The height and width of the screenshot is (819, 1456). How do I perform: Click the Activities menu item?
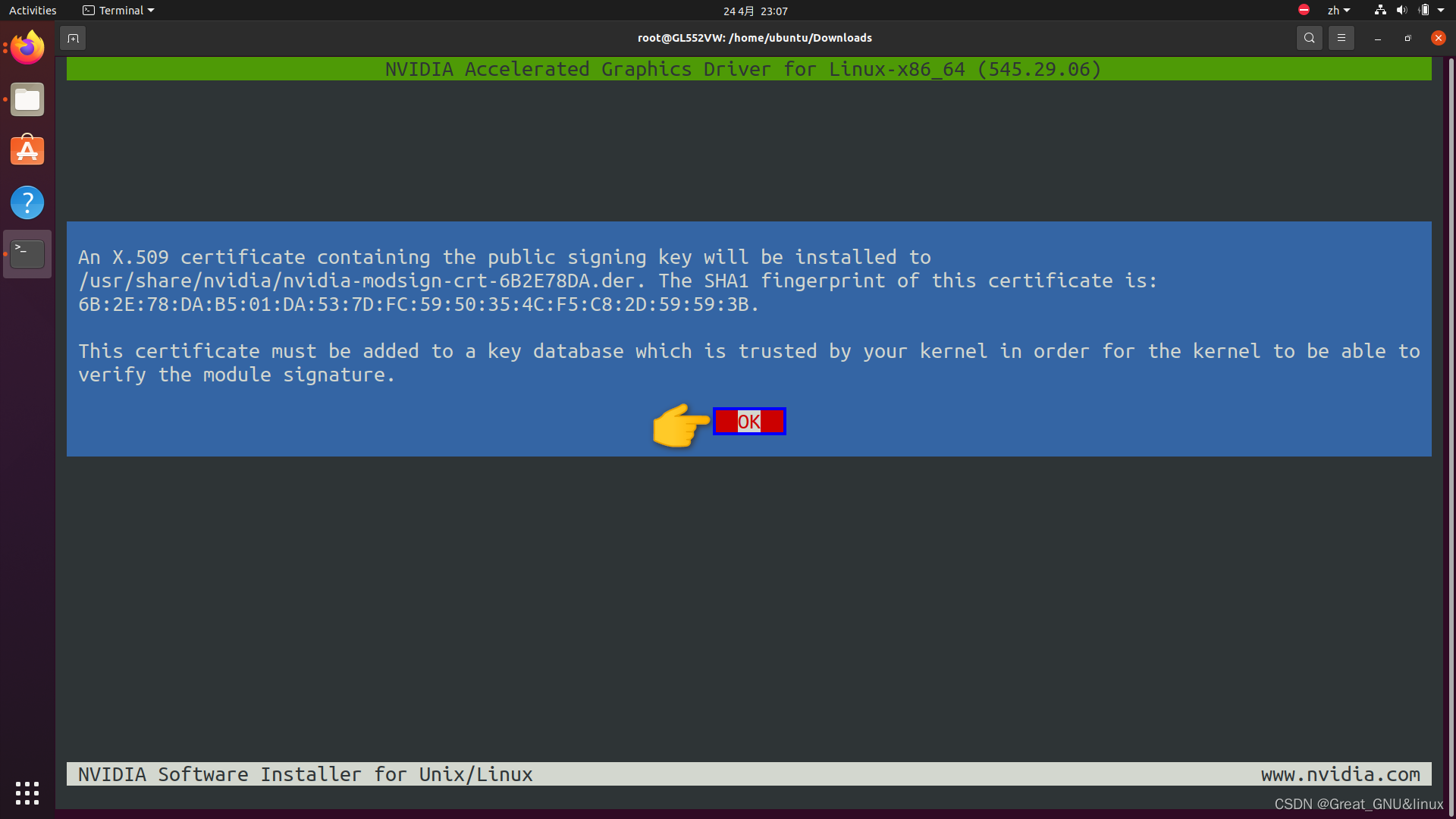tap(33, 11)
